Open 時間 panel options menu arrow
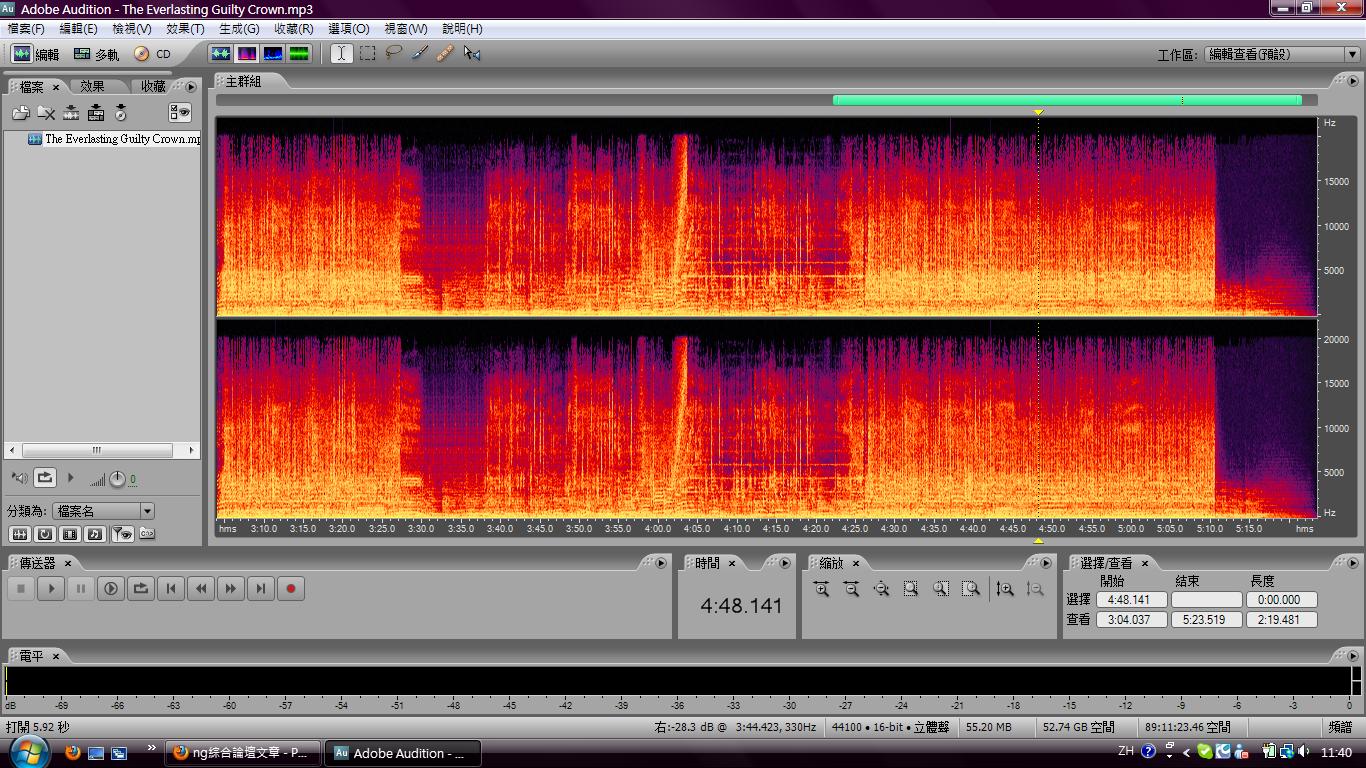The width and height of the screenshot is (1366, 768). point(784,563)
